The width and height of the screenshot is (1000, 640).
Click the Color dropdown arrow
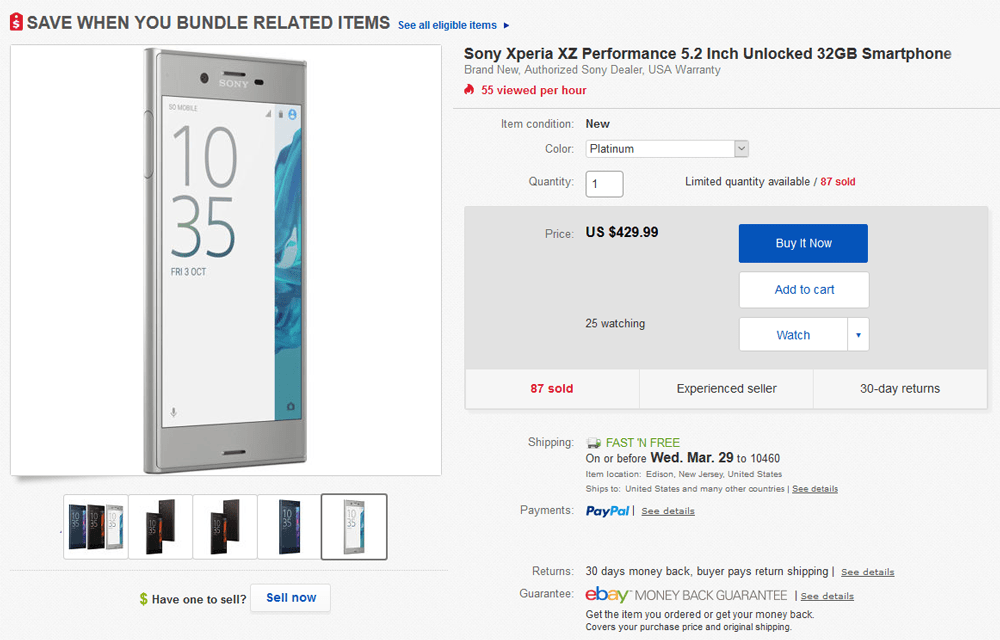click(x=740, y=148)
